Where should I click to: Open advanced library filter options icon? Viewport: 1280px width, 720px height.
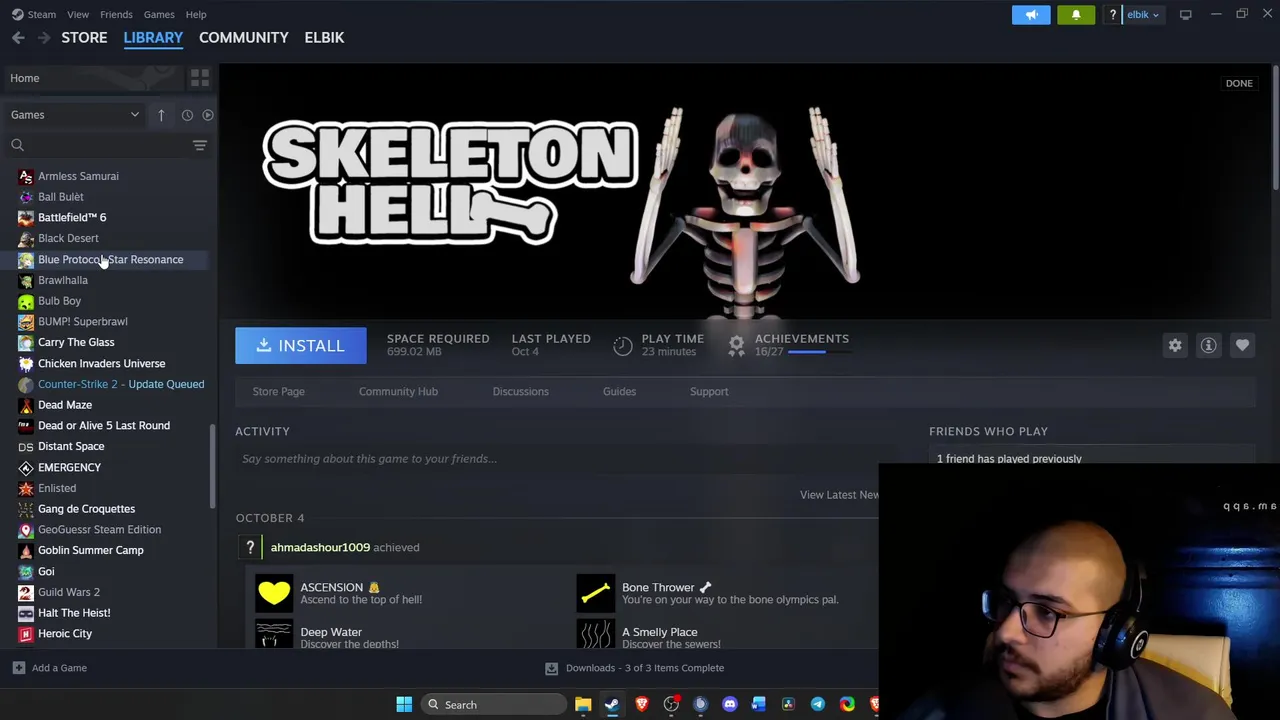pos(199,145)
